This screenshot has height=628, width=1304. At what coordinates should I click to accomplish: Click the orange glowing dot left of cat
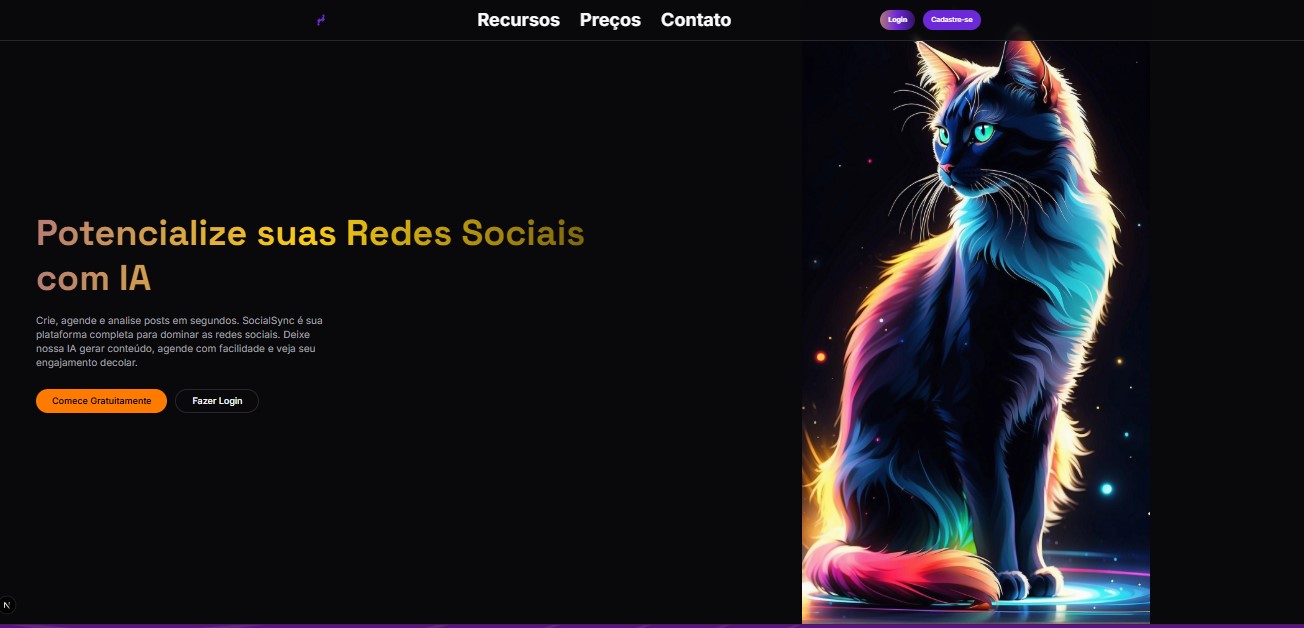(821, 357)
